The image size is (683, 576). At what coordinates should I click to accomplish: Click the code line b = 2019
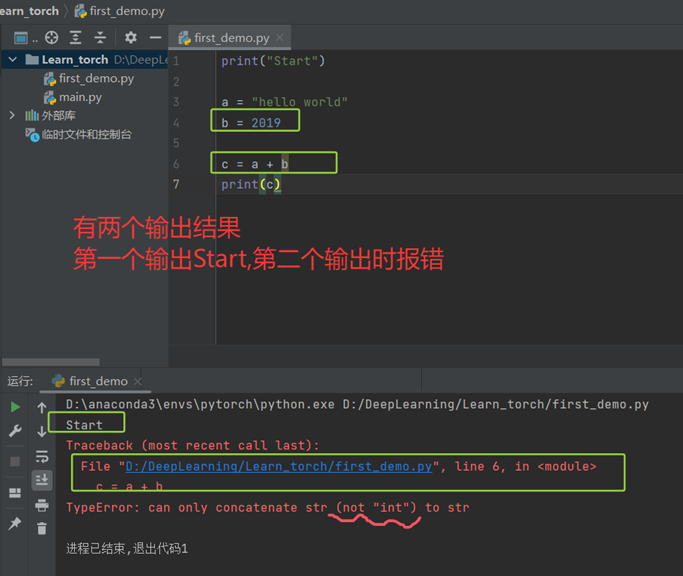[x=251, y=123]
